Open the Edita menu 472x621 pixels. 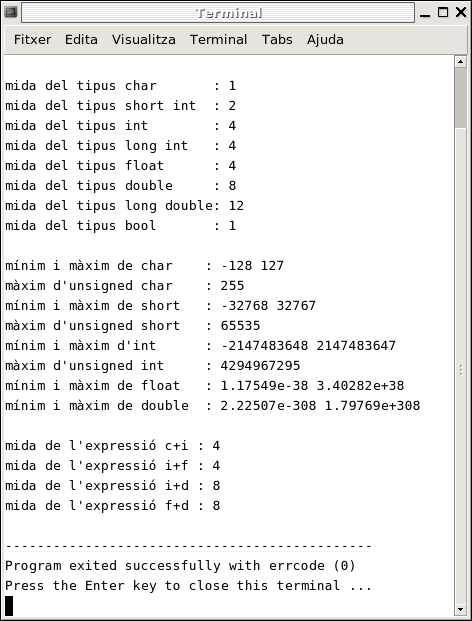pyautogui.click(x=81, y=40)
